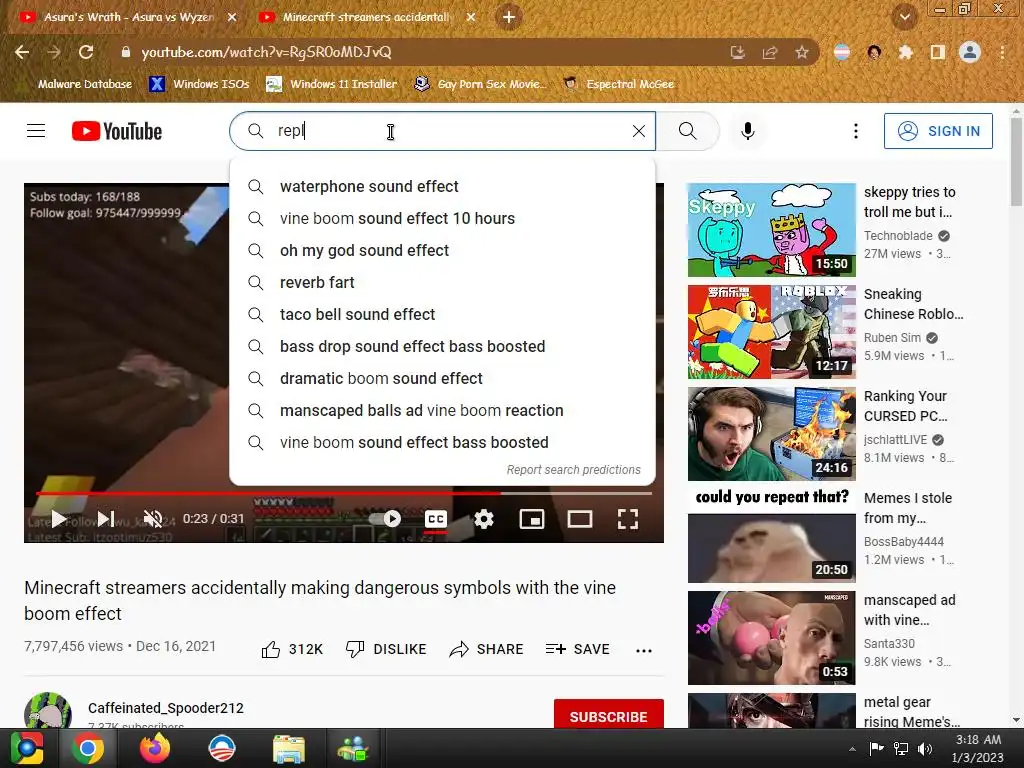This screenshot has width=1024, height=768.
Task: Start voice search with microphone
Action: (748, 131)
